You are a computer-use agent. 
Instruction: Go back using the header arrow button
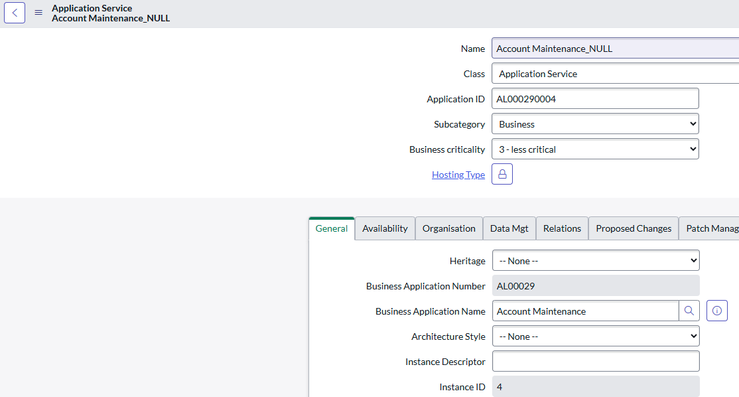15,13
